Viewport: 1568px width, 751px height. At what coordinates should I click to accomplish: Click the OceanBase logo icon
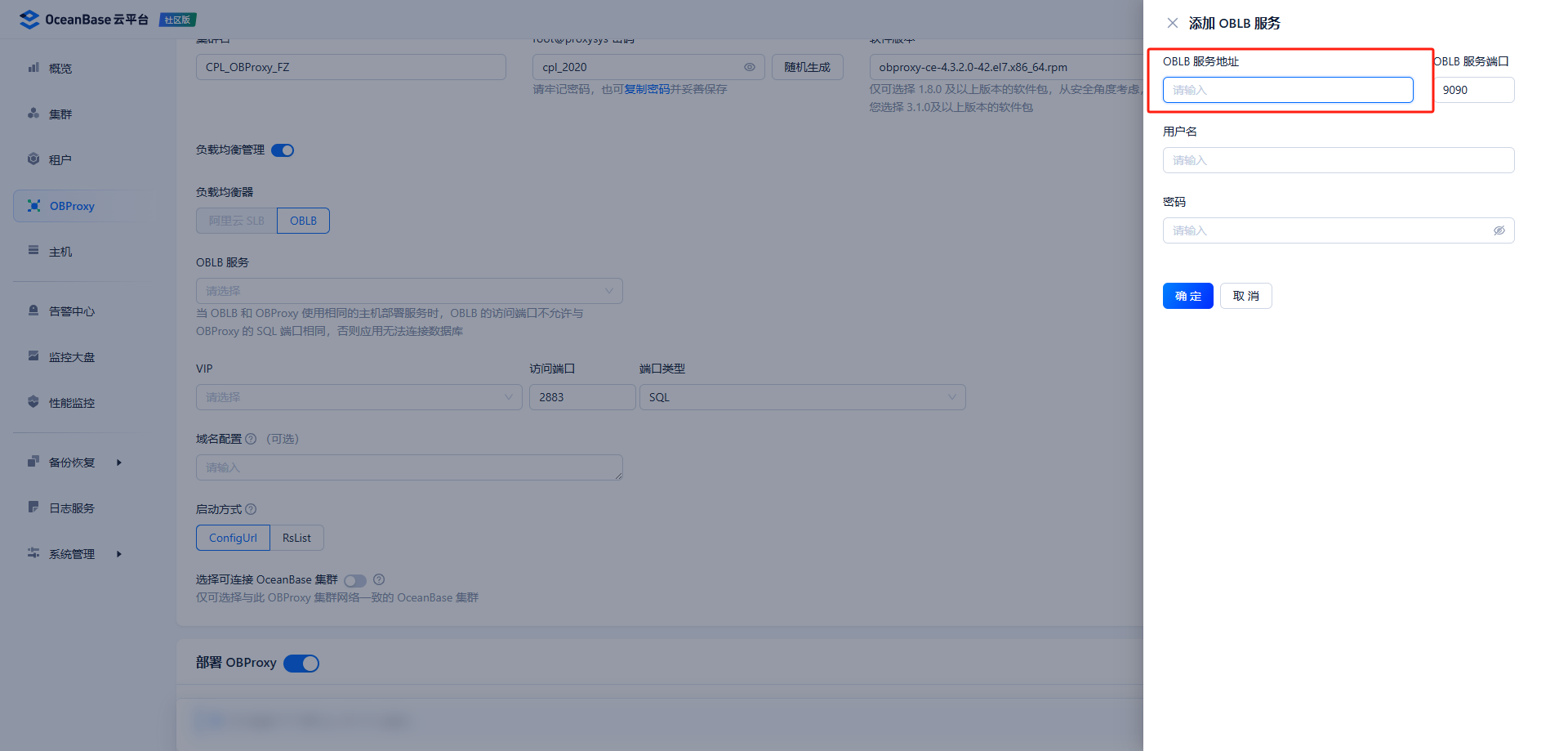coord(29,20)
